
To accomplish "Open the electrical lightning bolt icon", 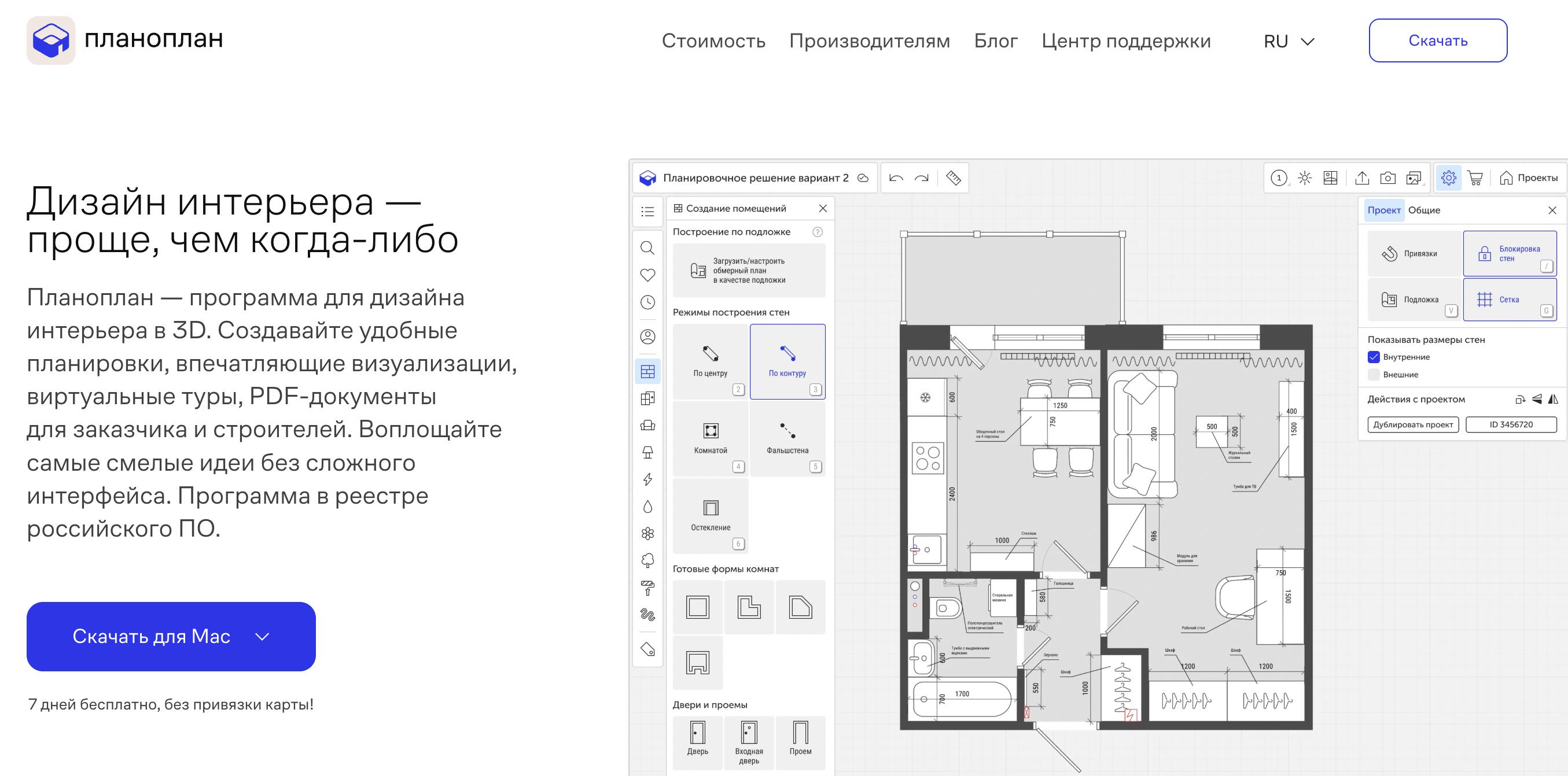I will coord(647,479).
